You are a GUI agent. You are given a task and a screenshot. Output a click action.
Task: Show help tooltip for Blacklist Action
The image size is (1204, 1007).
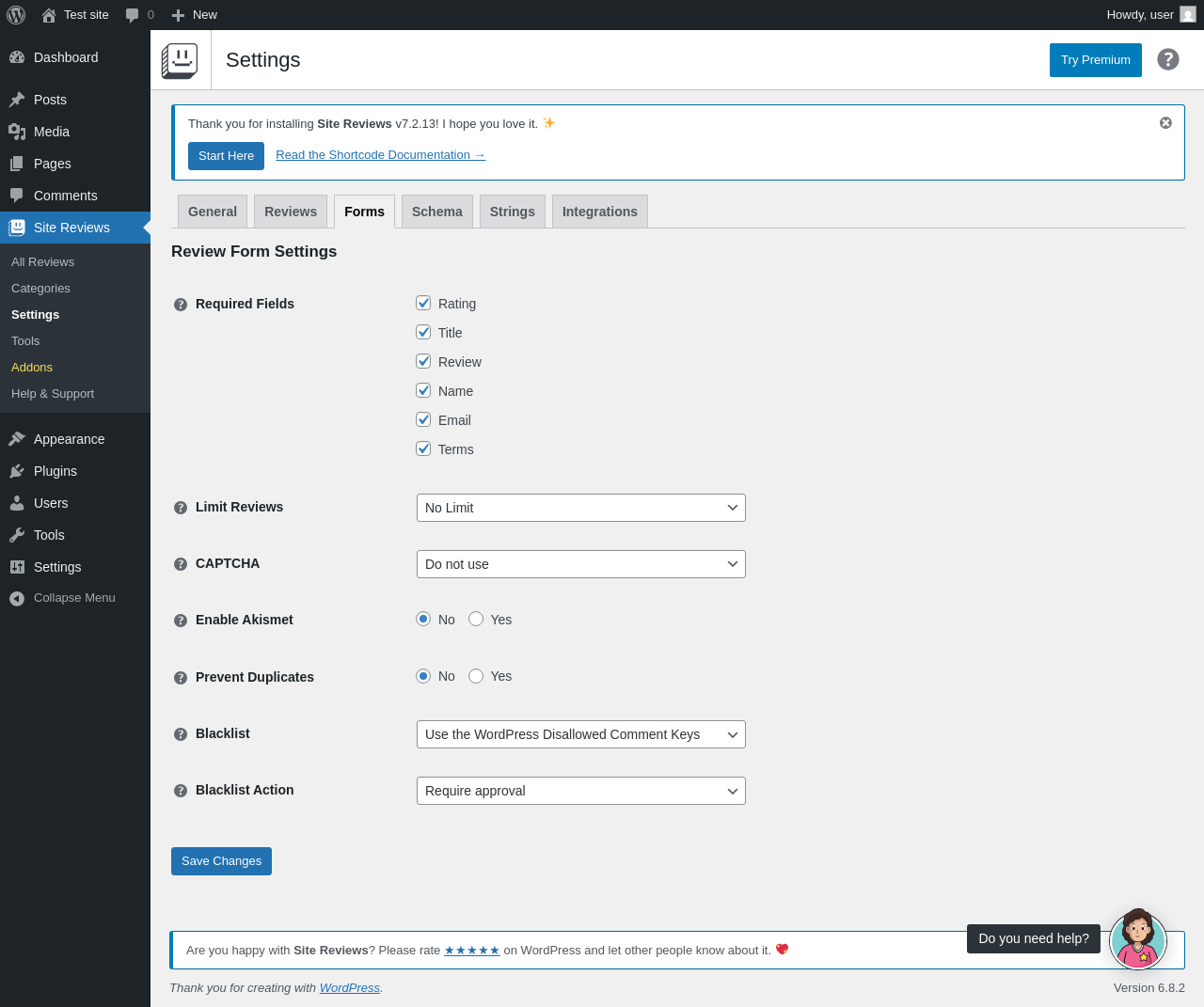181,791
